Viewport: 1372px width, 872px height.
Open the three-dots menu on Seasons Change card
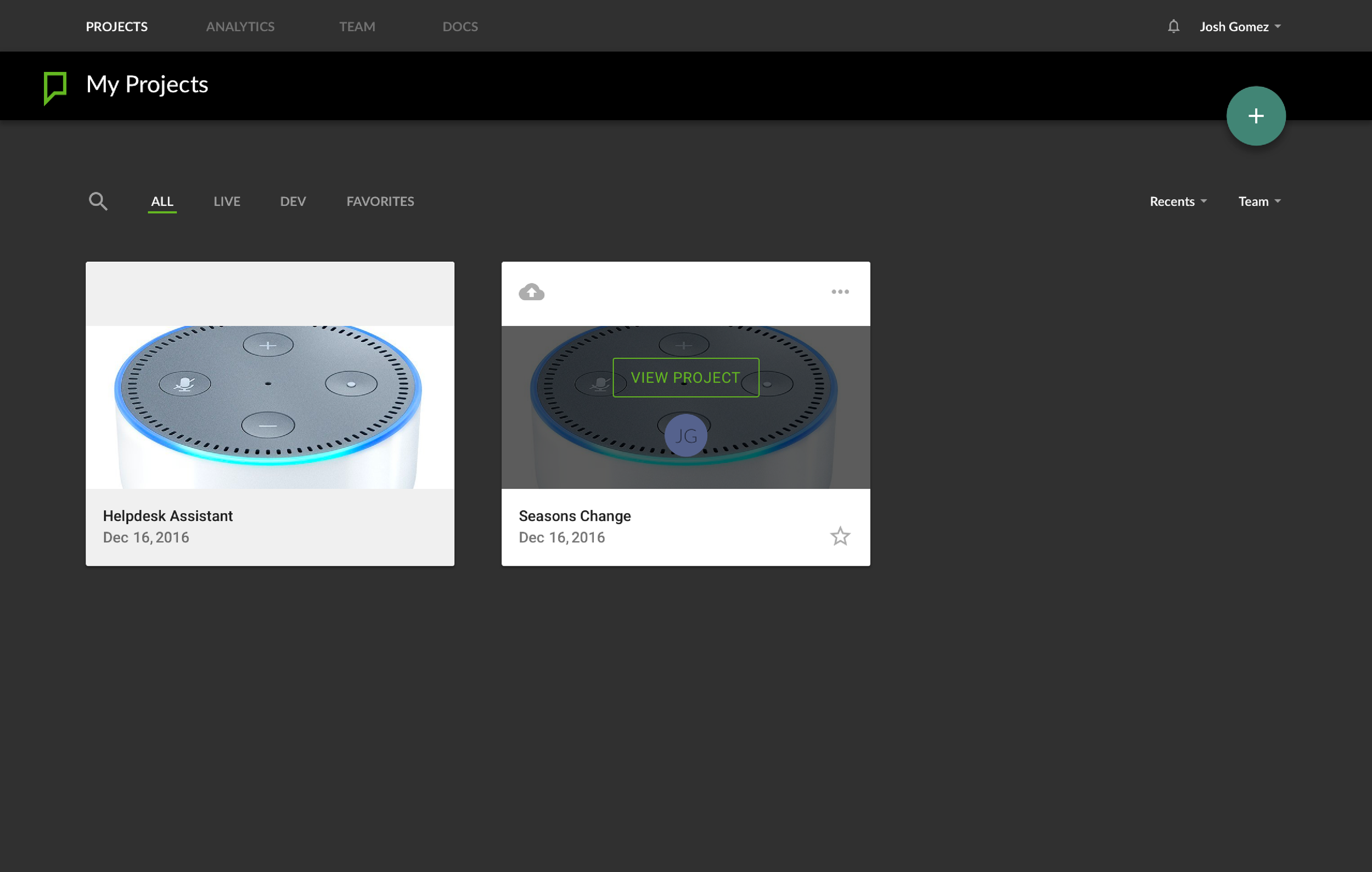pos(840,292)
